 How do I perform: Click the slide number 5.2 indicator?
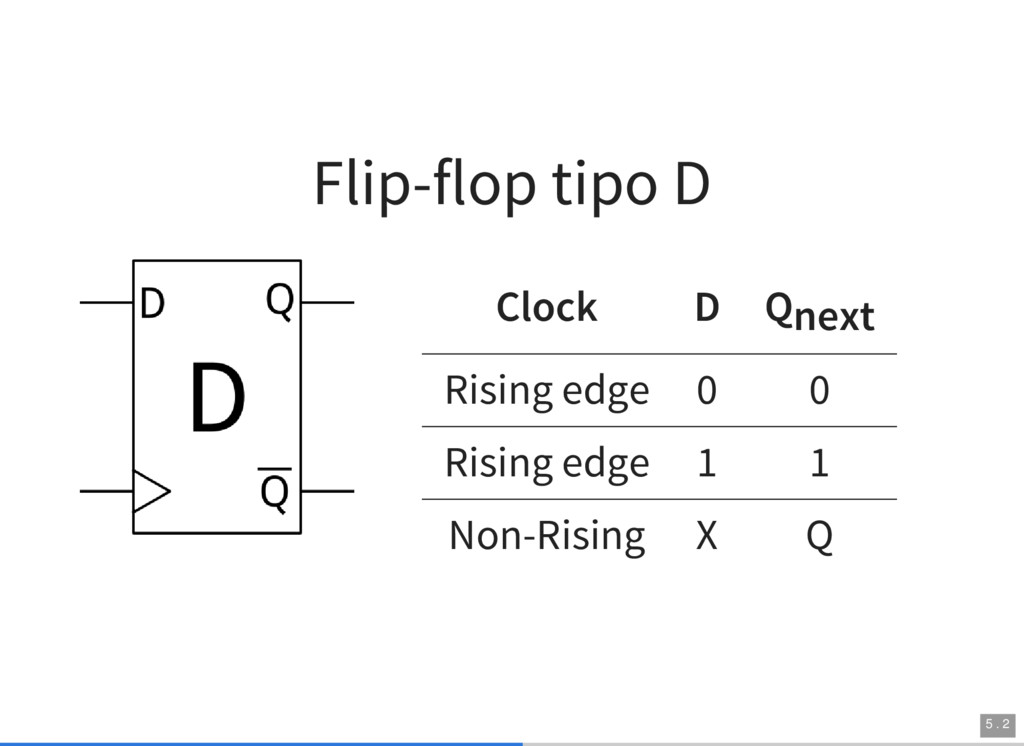(997, 724)
